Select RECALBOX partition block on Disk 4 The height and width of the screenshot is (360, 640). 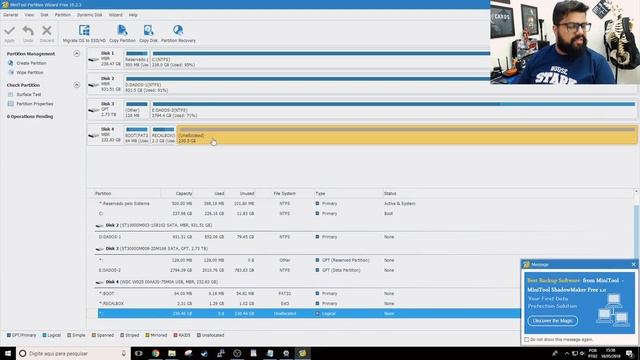(x=163, y=135)
